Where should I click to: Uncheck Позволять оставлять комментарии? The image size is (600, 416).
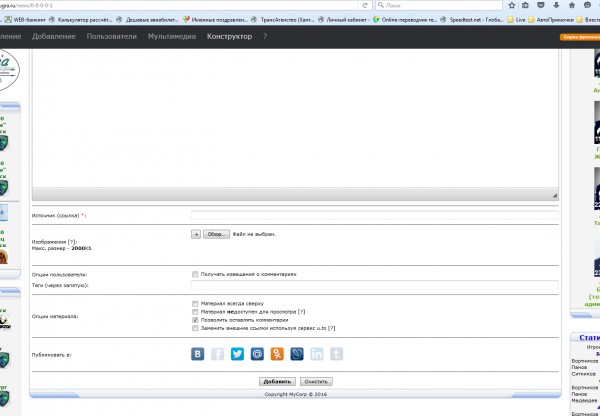point(195,320)
